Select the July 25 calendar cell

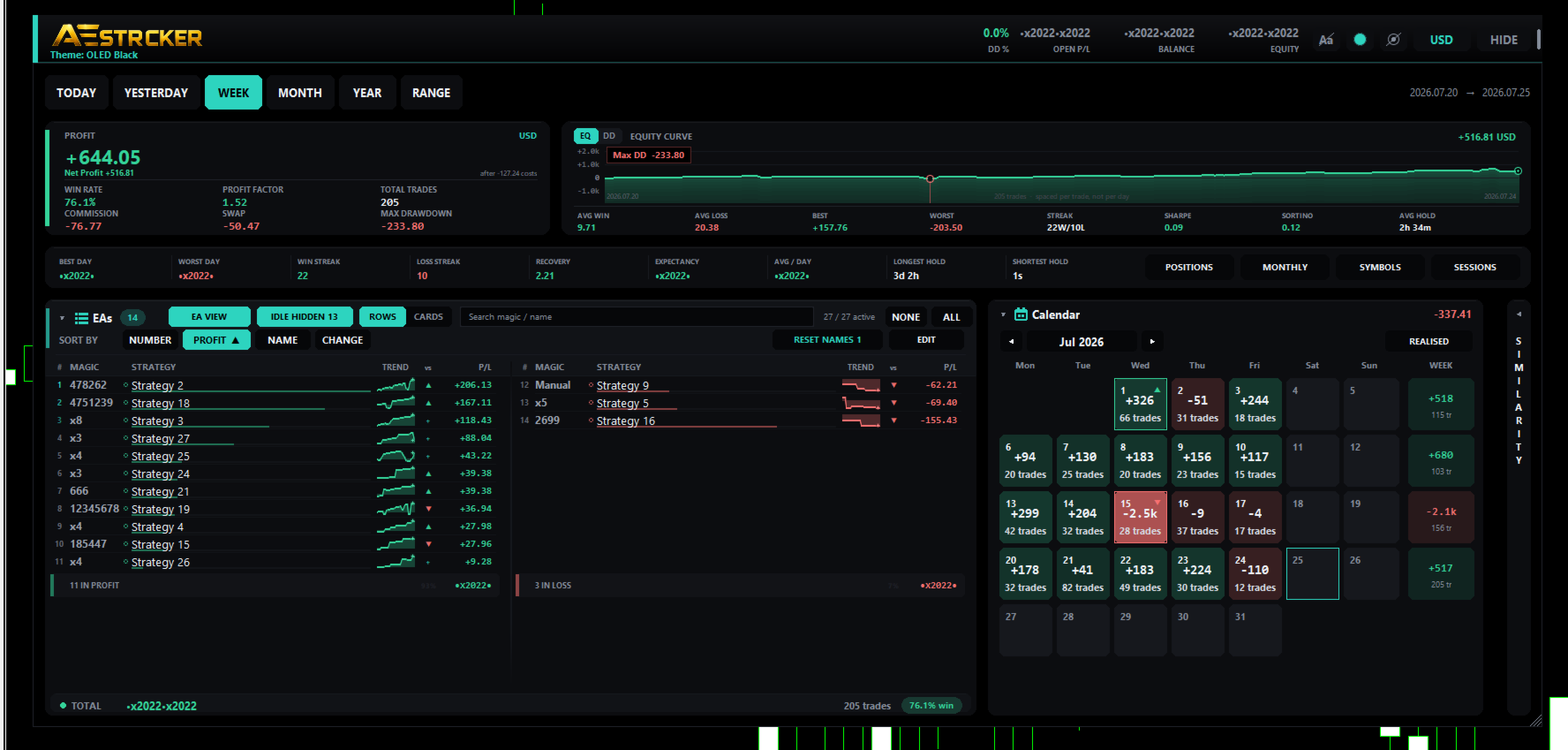tap(1313, 573)
